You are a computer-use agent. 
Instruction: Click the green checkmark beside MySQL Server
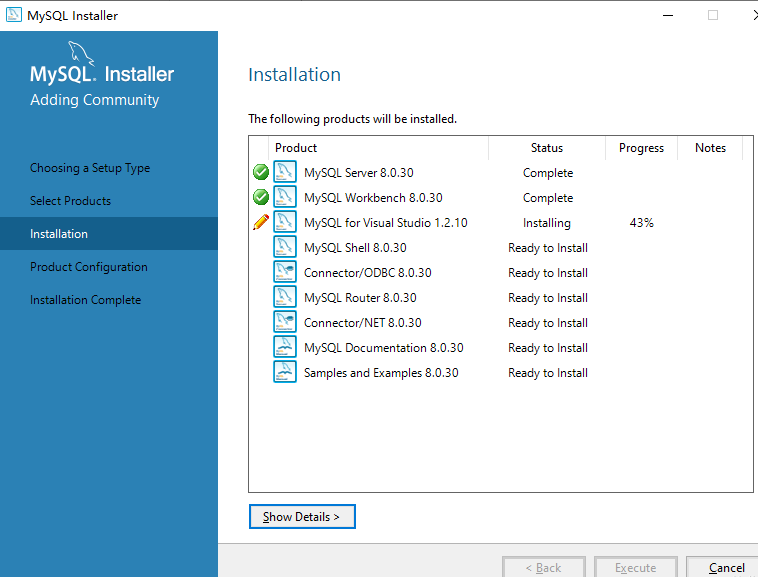261,172
